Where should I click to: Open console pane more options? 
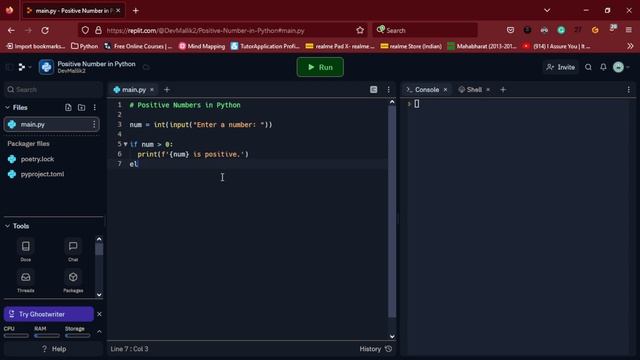(x=629, y=90)
